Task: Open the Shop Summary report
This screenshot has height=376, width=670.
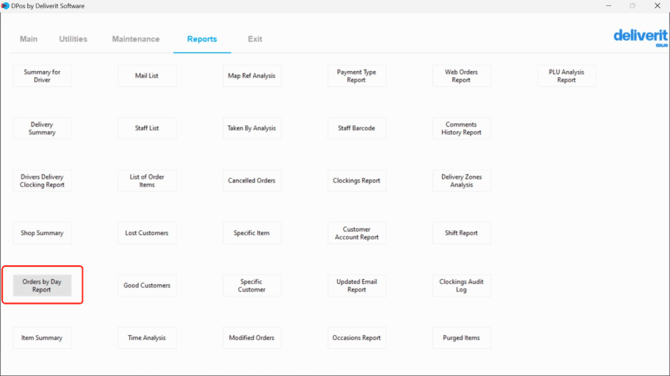Action: point(42,233)
